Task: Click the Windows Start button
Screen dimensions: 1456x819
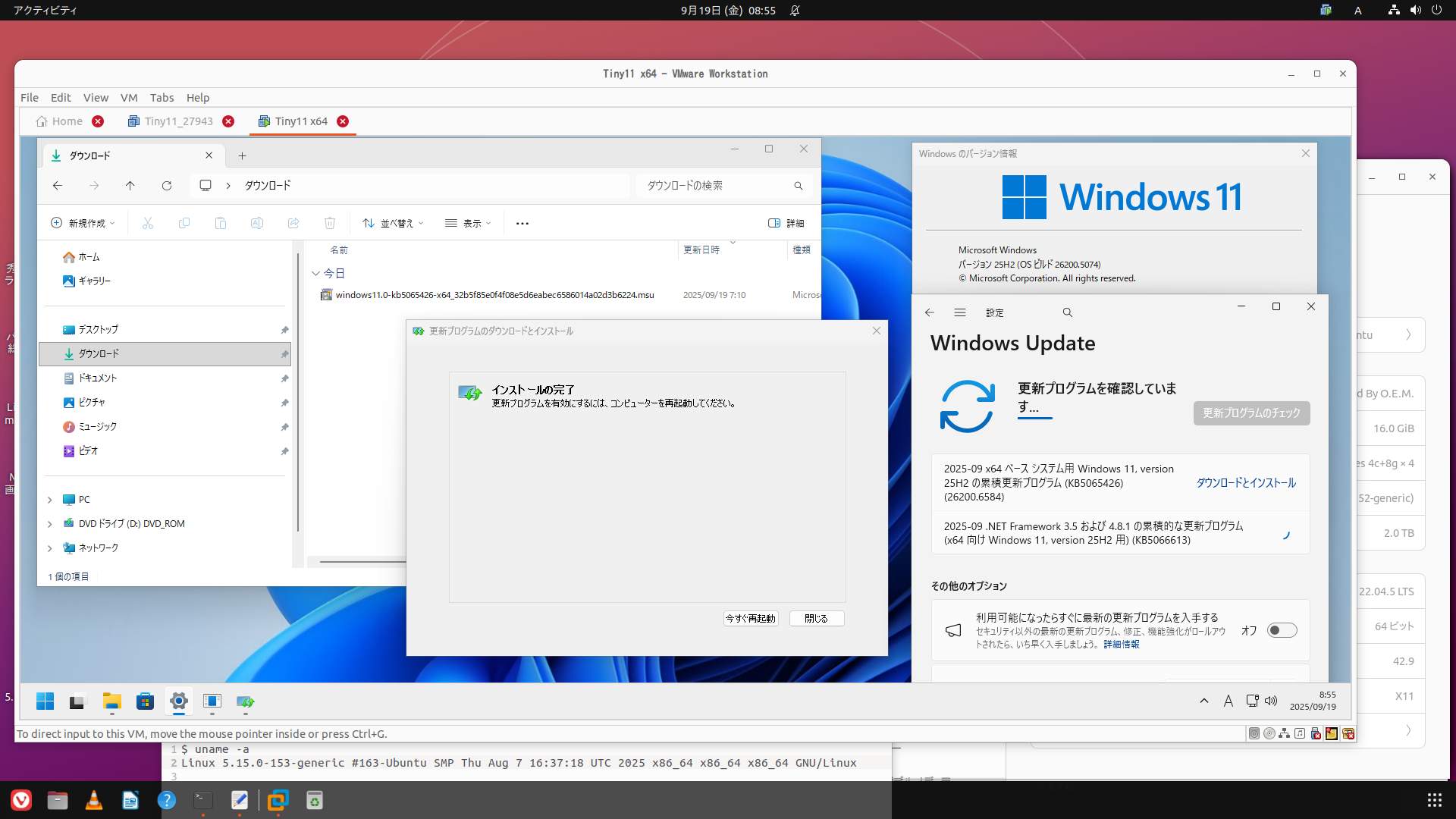Action: 45,701
